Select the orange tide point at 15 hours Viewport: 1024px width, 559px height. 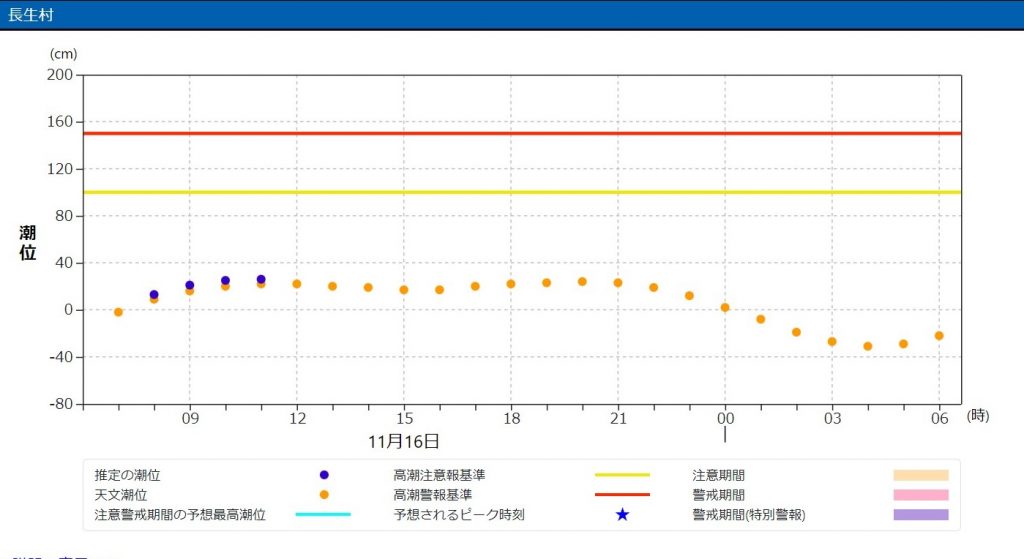pos(404,290)
